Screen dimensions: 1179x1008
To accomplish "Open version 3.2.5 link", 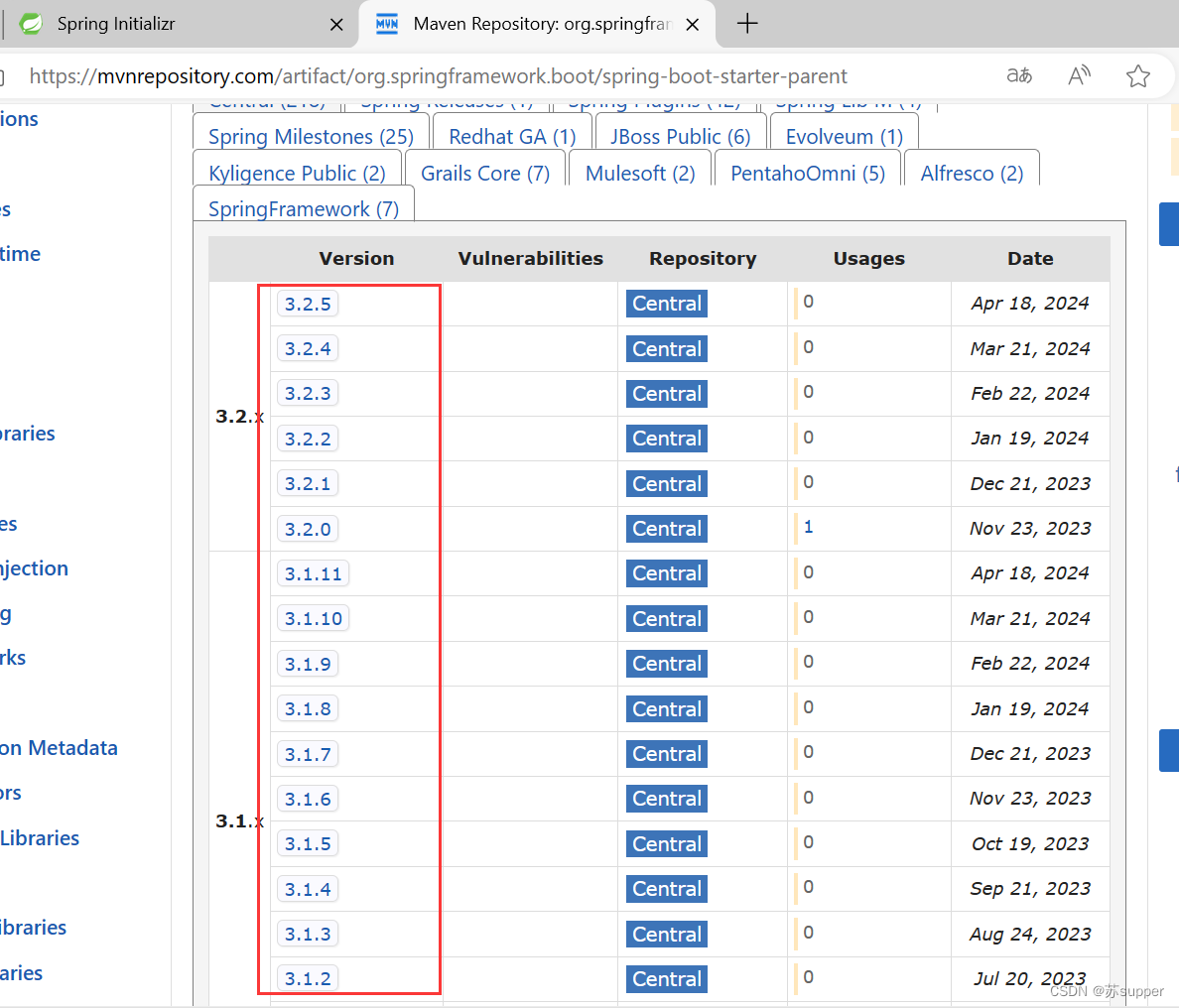I will (x=308, y=304).
